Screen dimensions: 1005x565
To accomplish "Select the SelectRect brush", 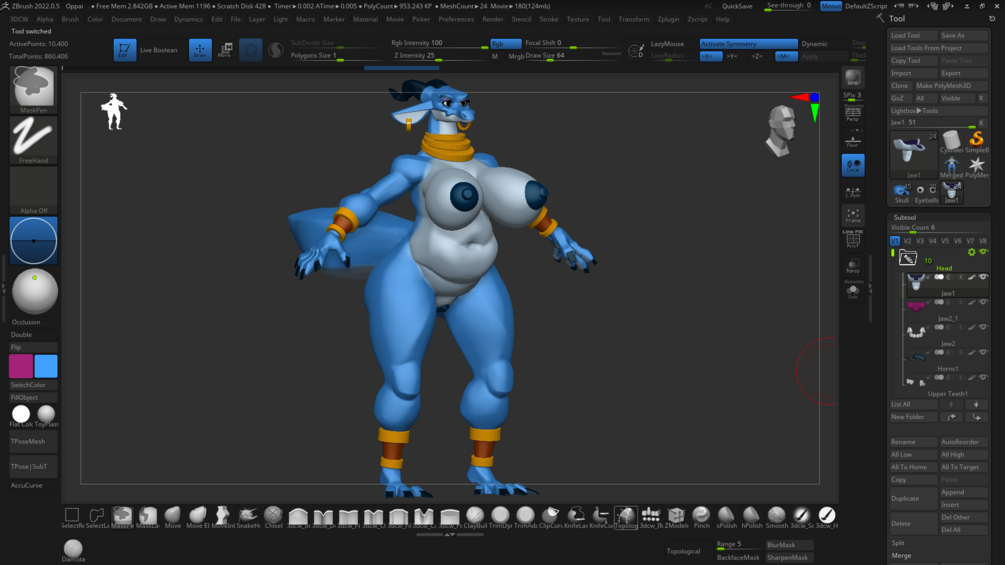I will 72,516.
